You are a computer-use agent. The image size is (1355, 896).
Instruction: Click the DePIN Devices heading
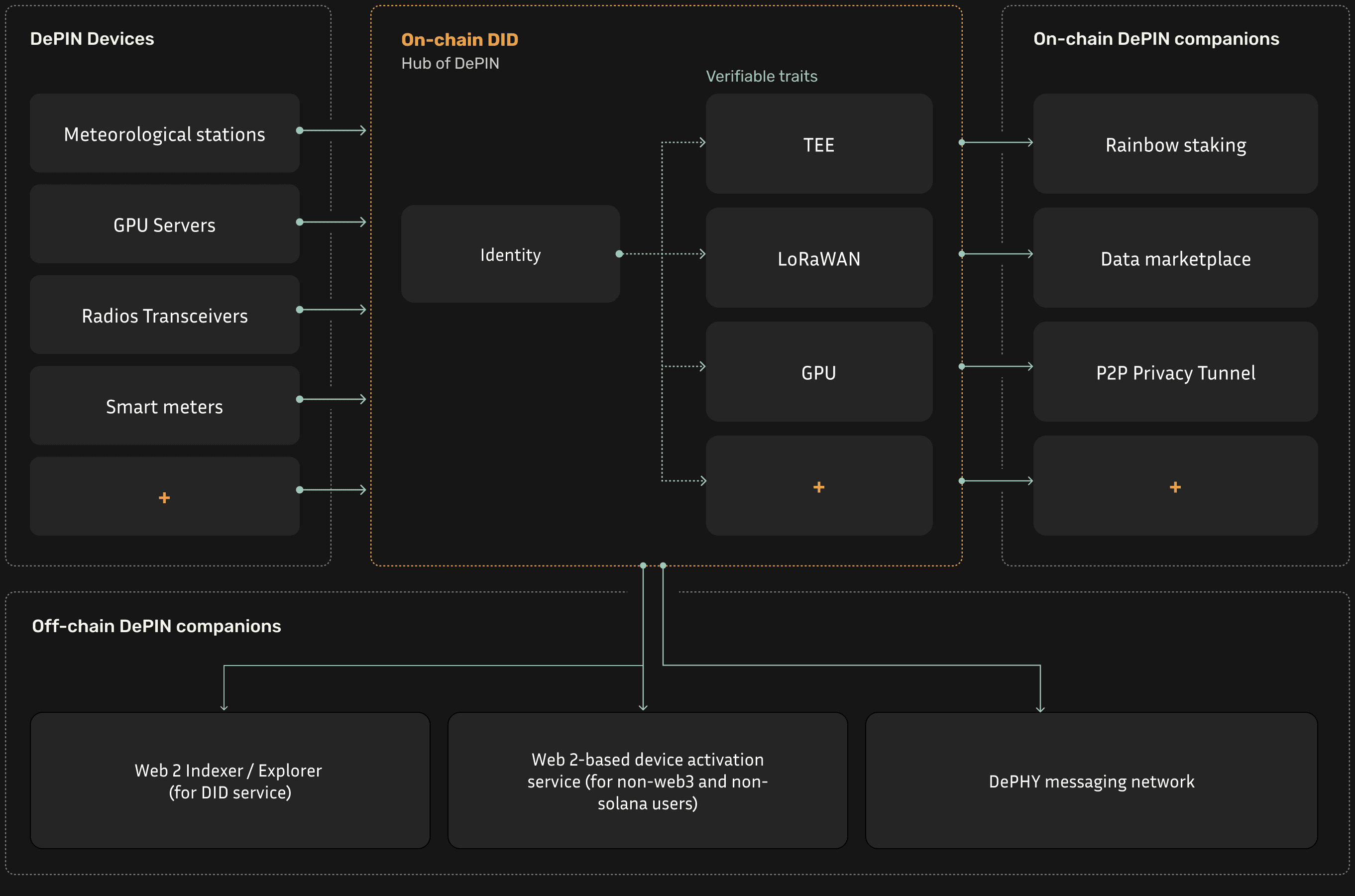[x=92, y=39]
